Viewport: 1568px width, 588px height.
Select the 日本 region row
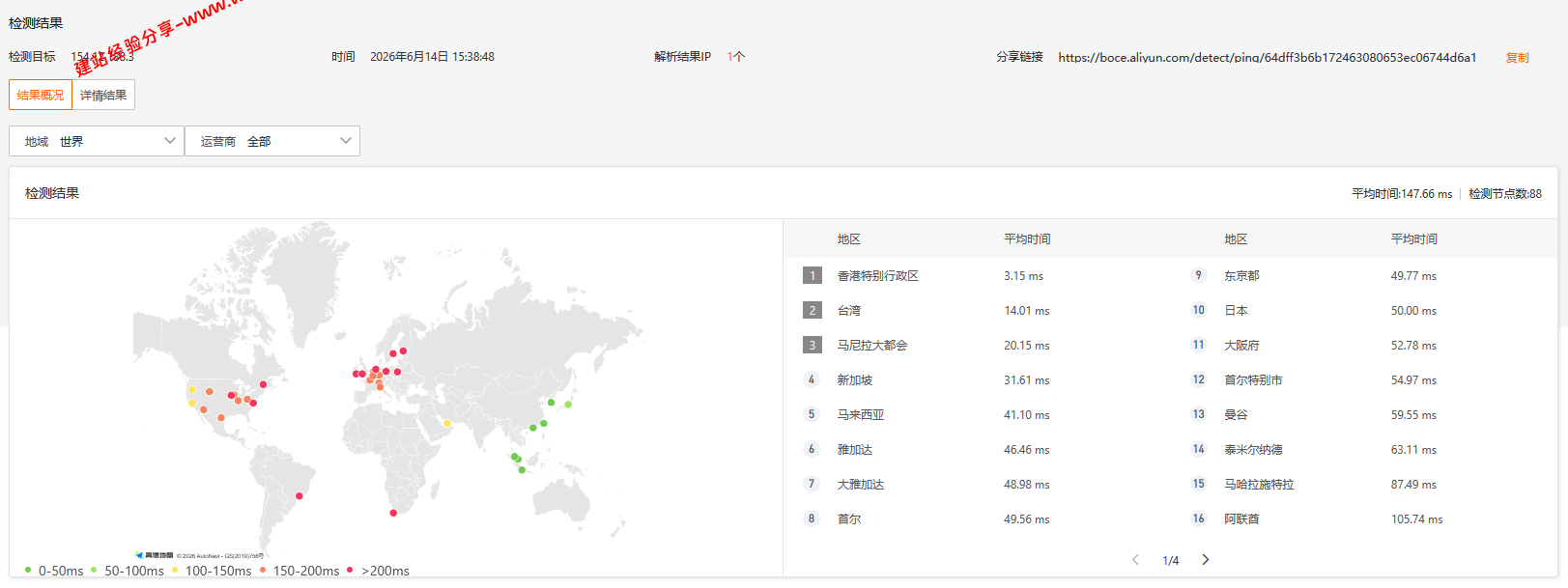(1363, 311)
